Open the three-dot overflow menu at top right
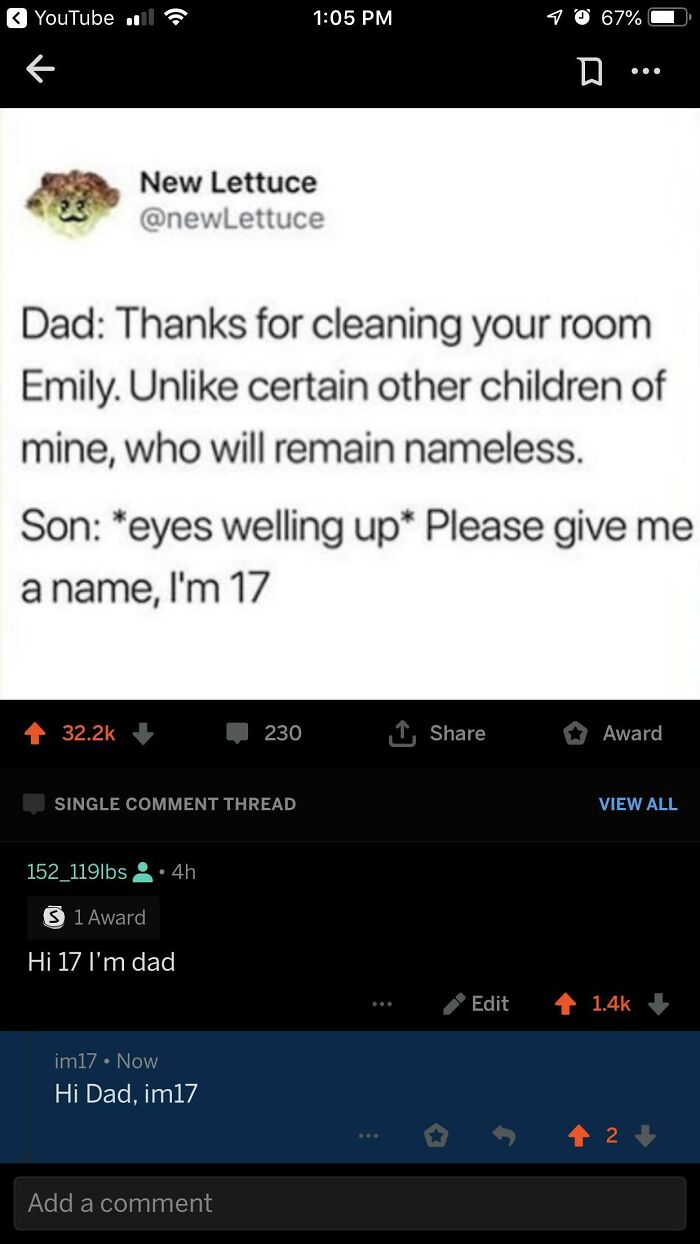The width and height of the screenshot is (700, 1244). coord(646,70)
